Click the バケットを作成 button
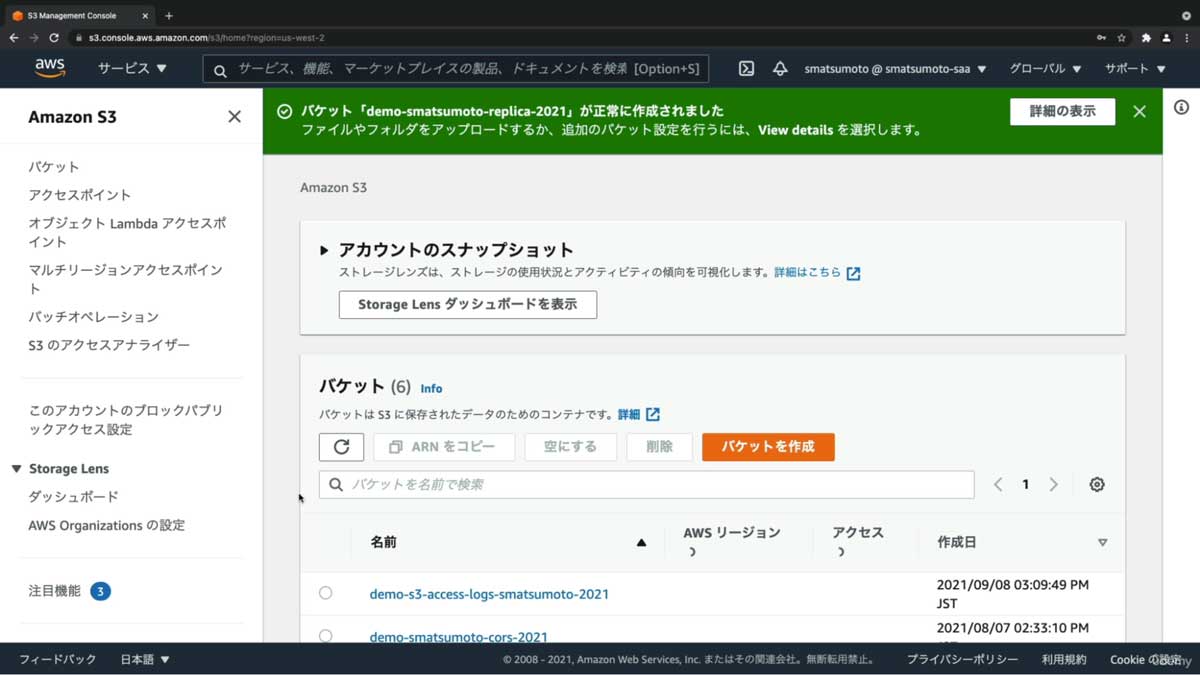 click(768, 447)
